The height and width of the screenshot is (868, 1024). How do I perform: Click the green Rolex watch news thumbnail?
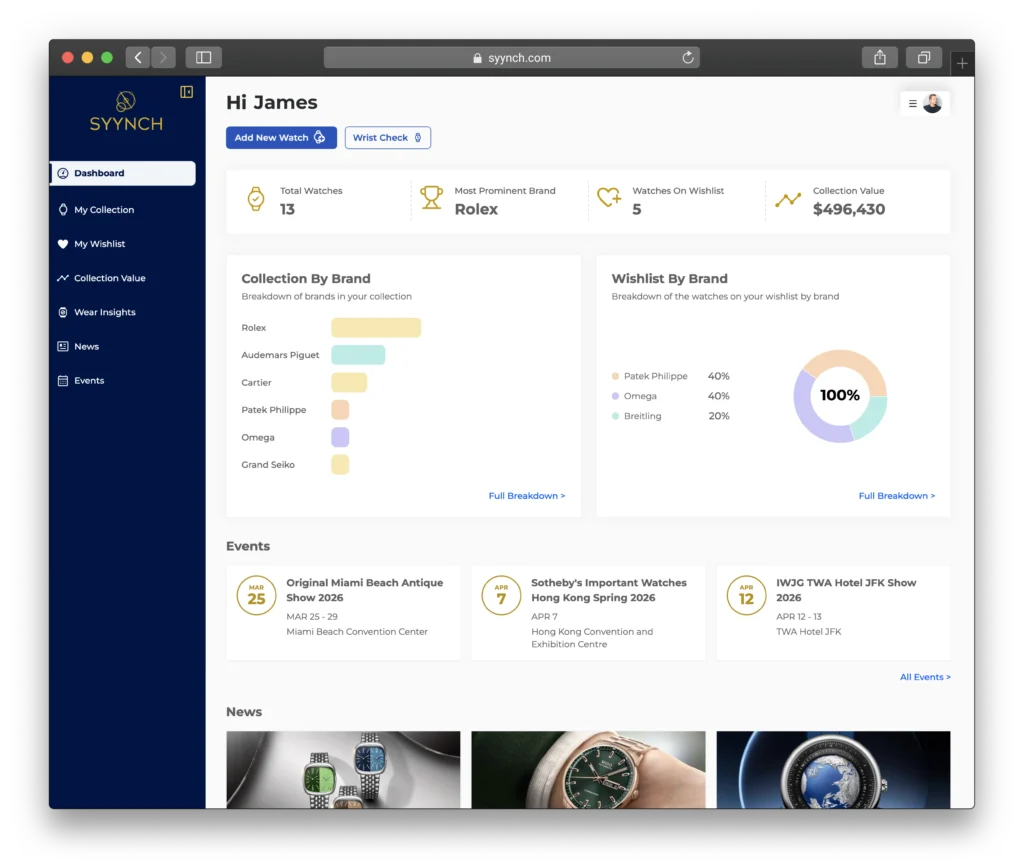coord(588,770)
